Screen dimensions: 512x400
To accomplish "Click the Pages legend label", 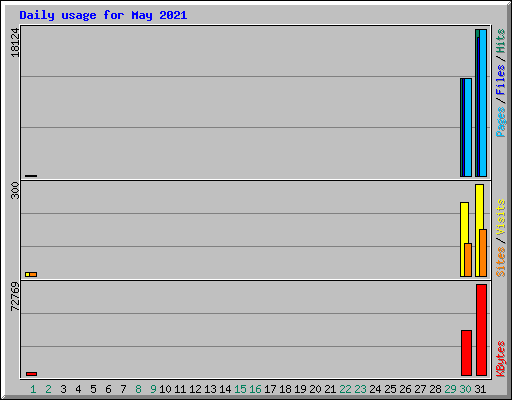I will click(500, 122).
